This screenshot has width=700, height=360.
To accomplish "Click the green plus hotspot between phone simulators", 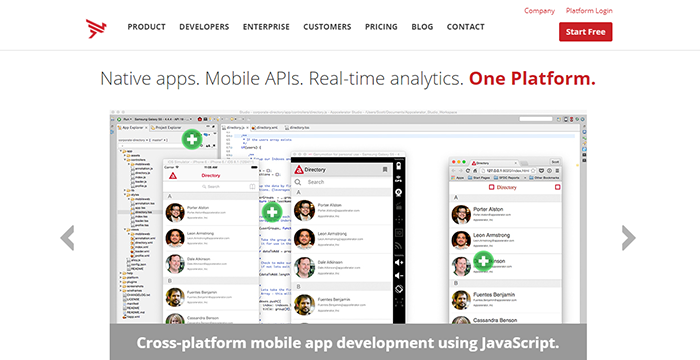I will pyautogui.click(x=271, y=213).
